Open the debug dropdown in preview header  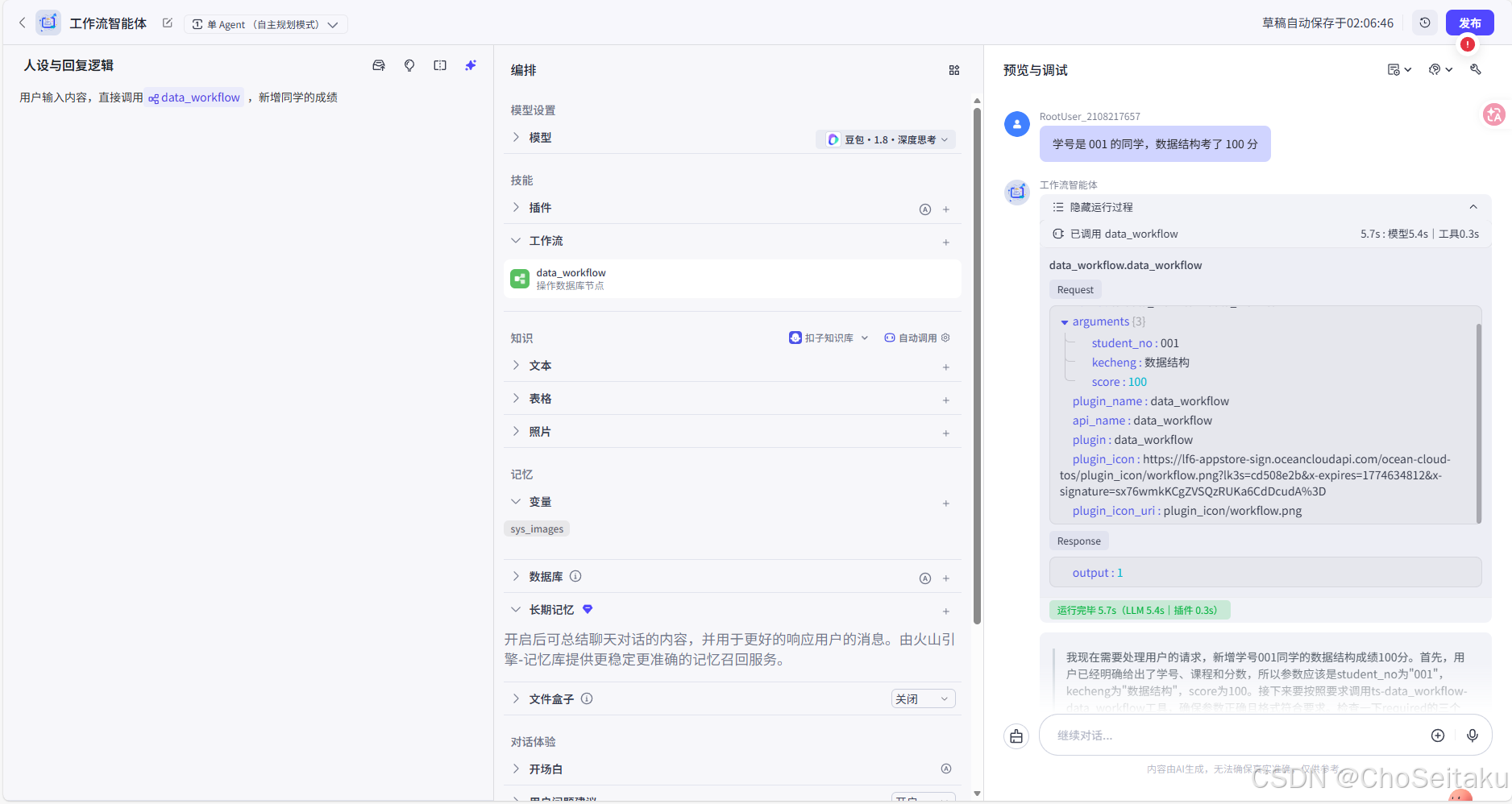(1440, 70)
